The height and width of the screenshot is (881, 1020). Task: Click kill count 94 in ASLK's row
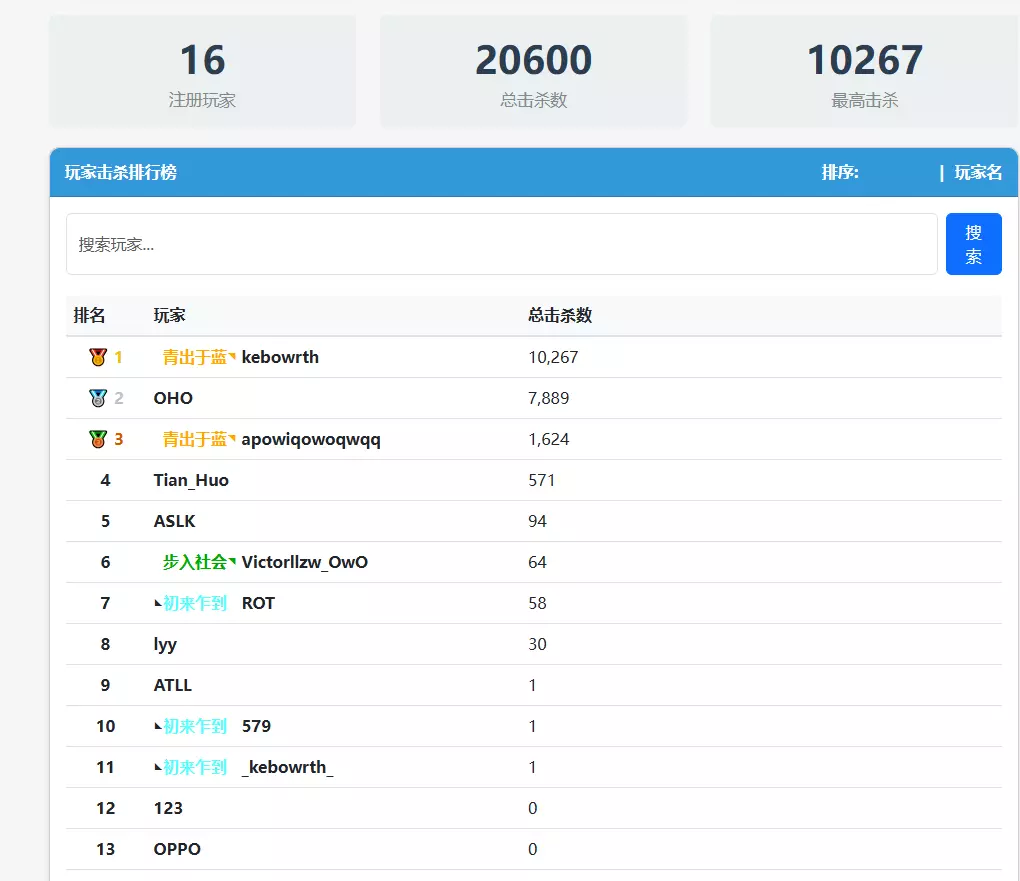tap(537, 521)
